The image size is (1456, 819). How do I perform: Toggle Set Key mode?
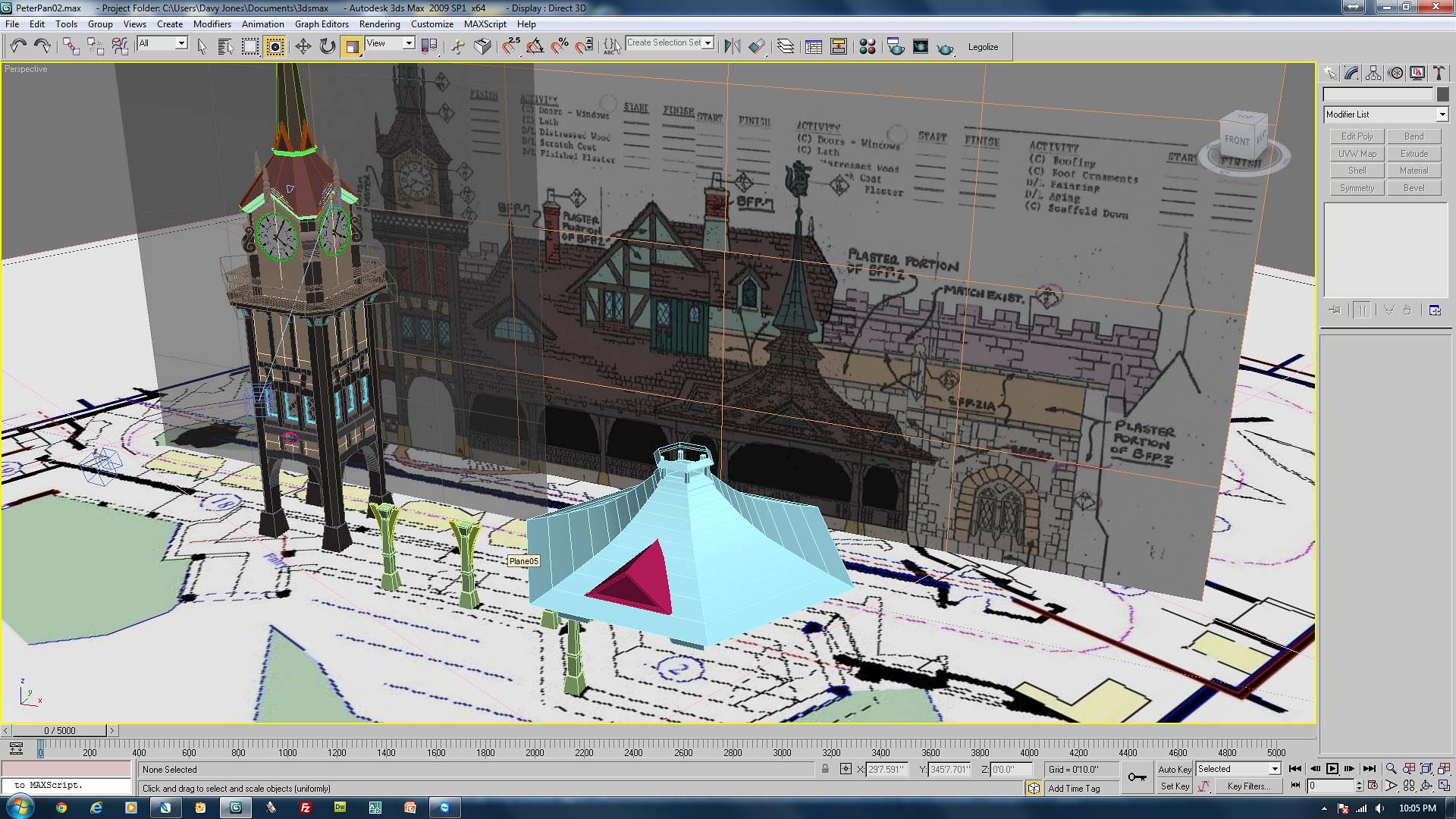[x=1174, y=786]
